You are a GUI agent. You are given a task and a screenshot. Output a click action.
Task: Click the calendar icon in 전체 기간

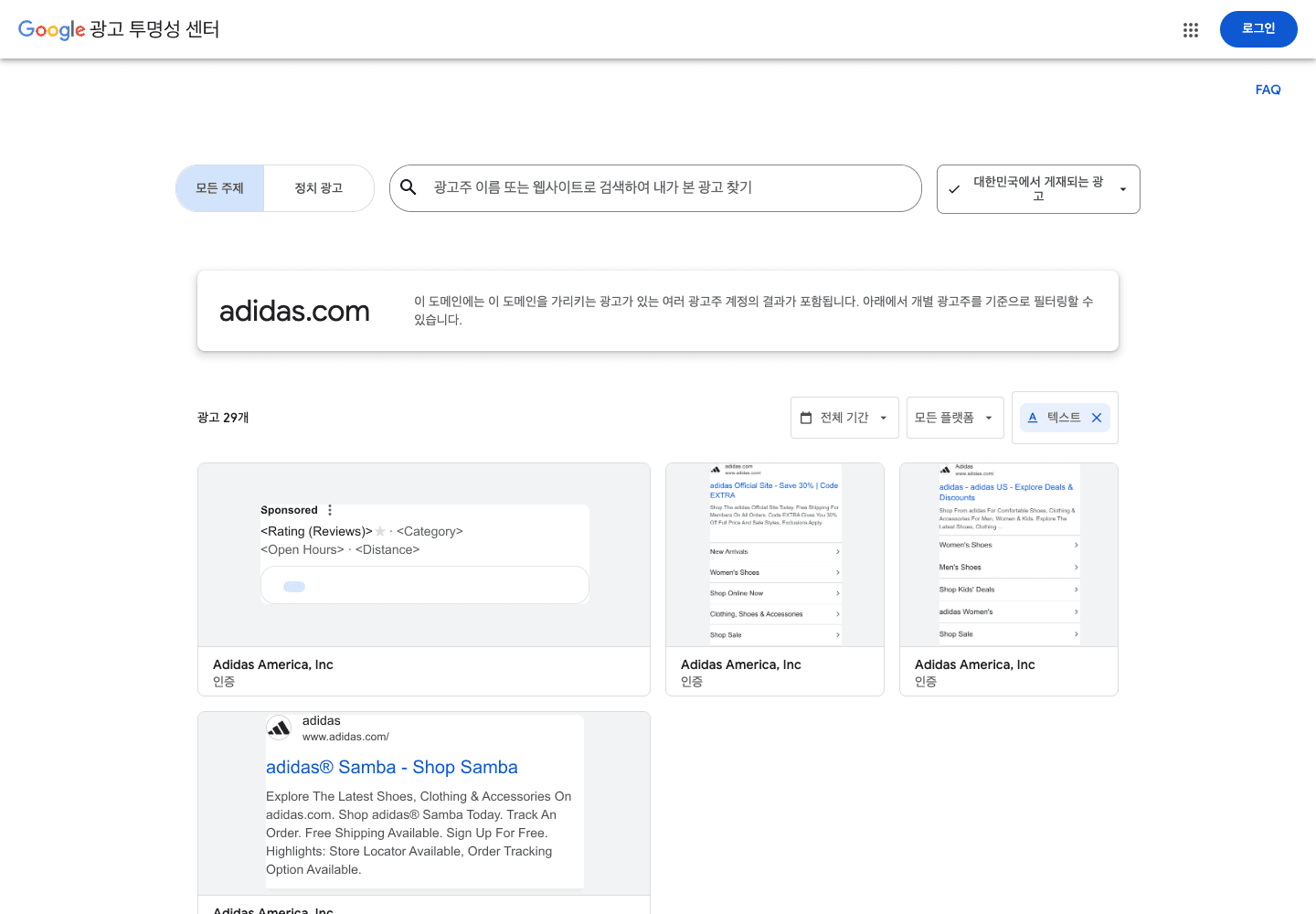(806, 418)
